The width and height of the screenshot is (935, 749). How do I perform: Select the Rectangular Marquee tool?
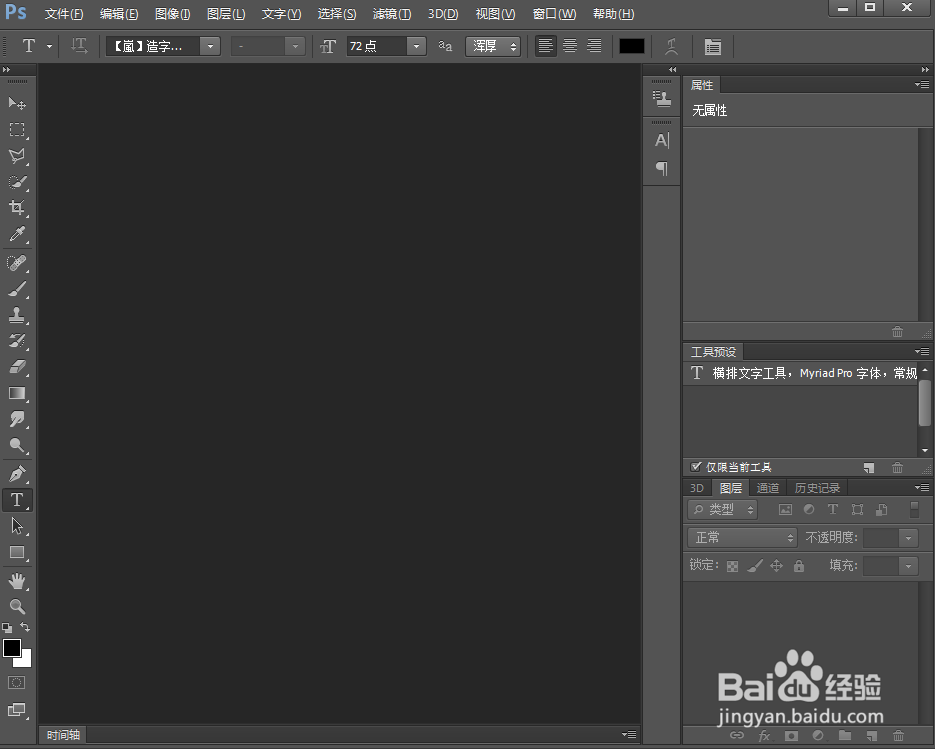tap(17, 129)
